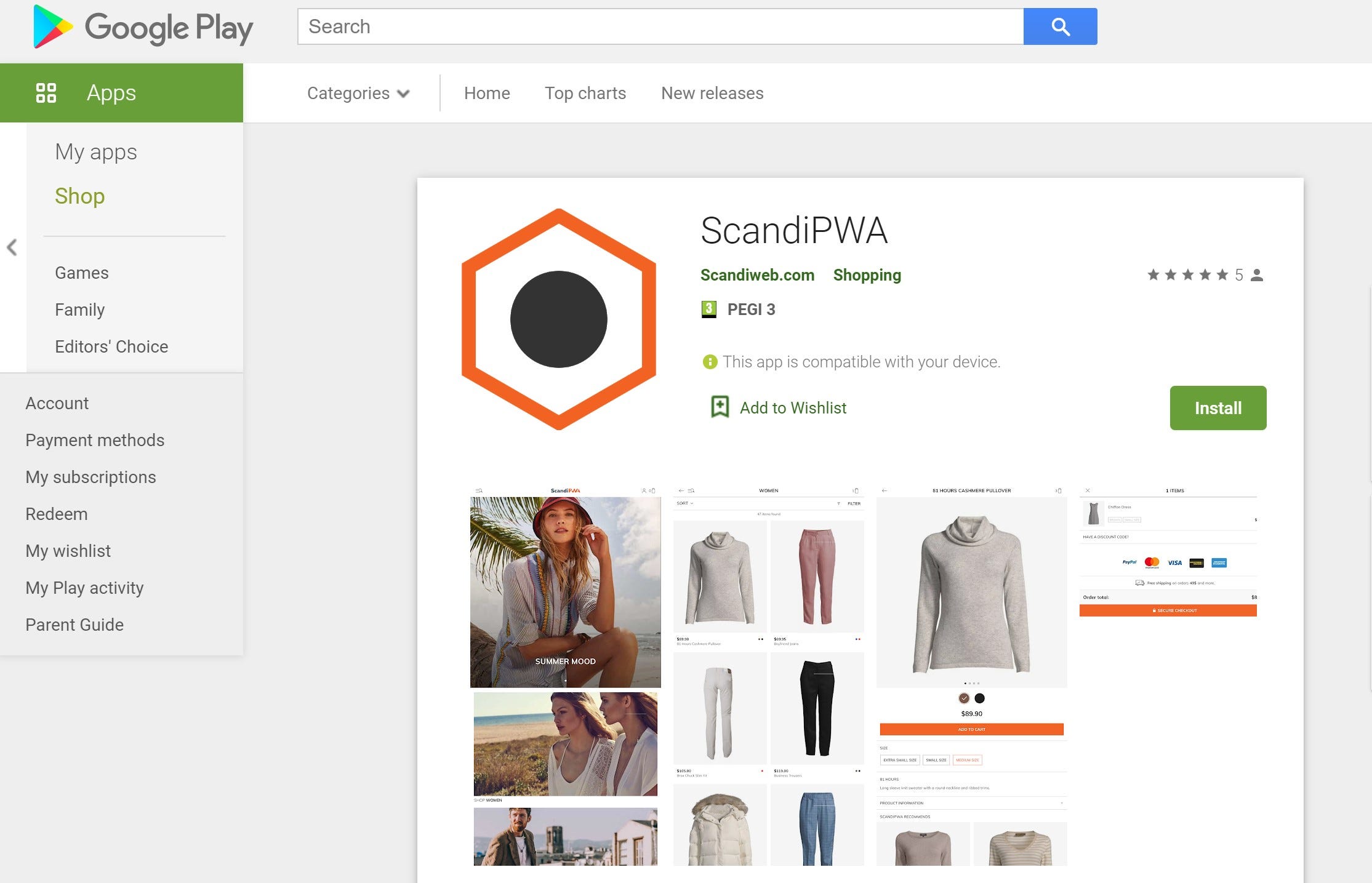
Task: Click the Add to Wishlist bookmark icon
Action: [x=720, y=407]
